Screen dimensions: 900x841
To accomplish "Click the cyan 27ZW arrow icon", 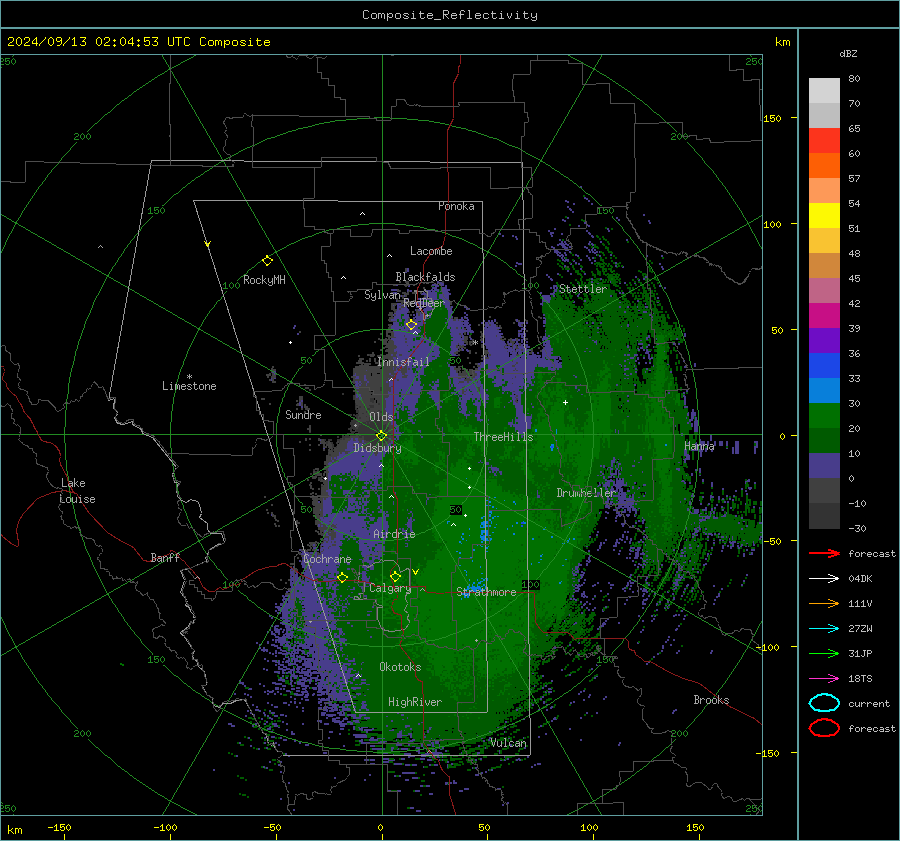I will click(824, 629).
